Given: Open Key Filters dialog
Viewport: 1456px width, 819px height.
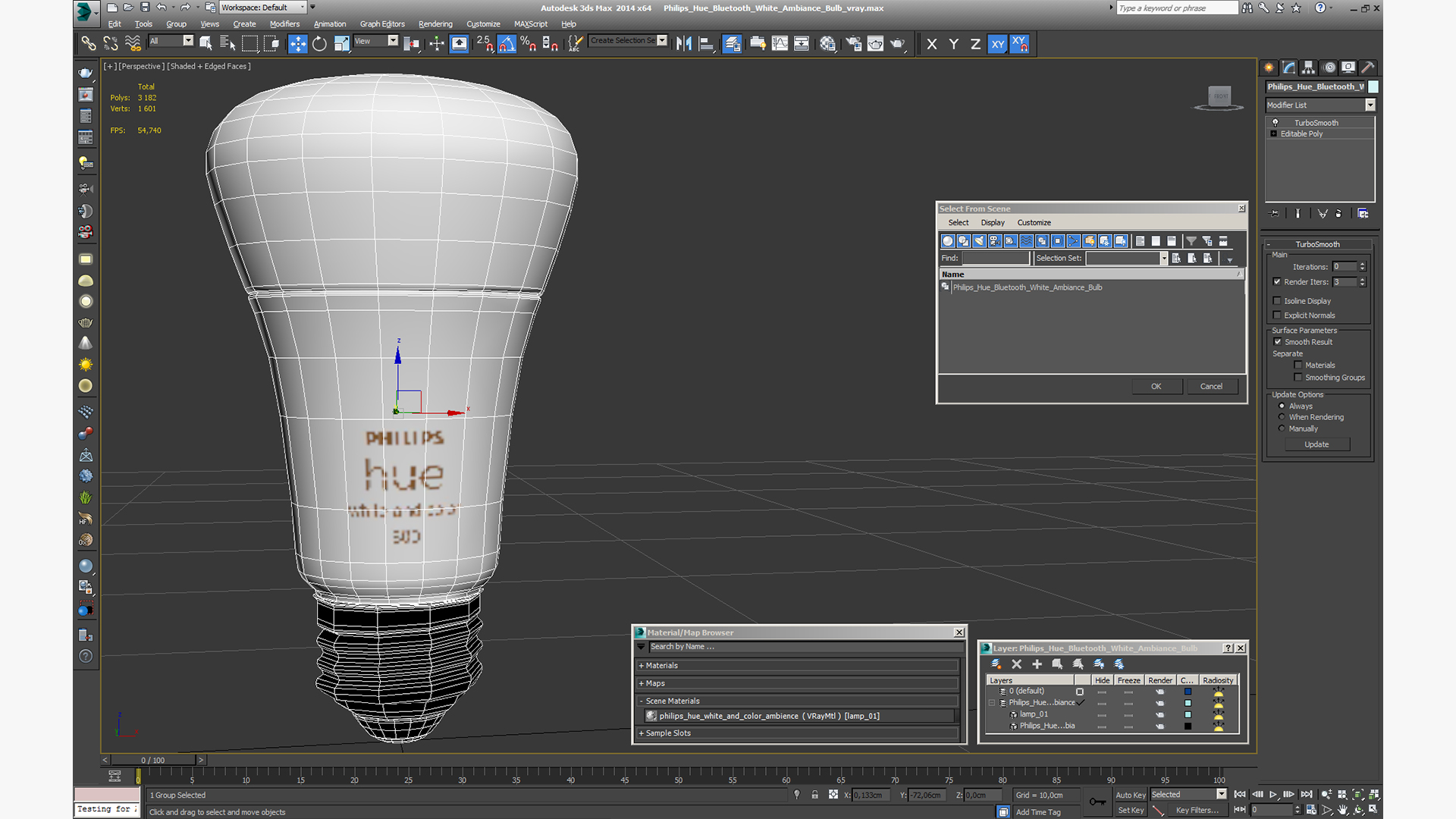Looking at the screenshot, I should tap(1197, 811).
